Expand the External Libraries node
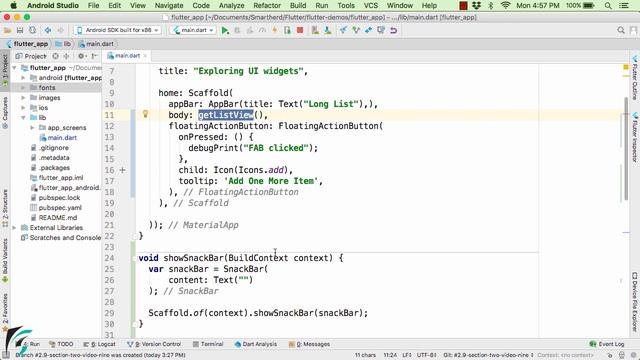The width and height of the screenshot is (640, 360). (15, 228)
